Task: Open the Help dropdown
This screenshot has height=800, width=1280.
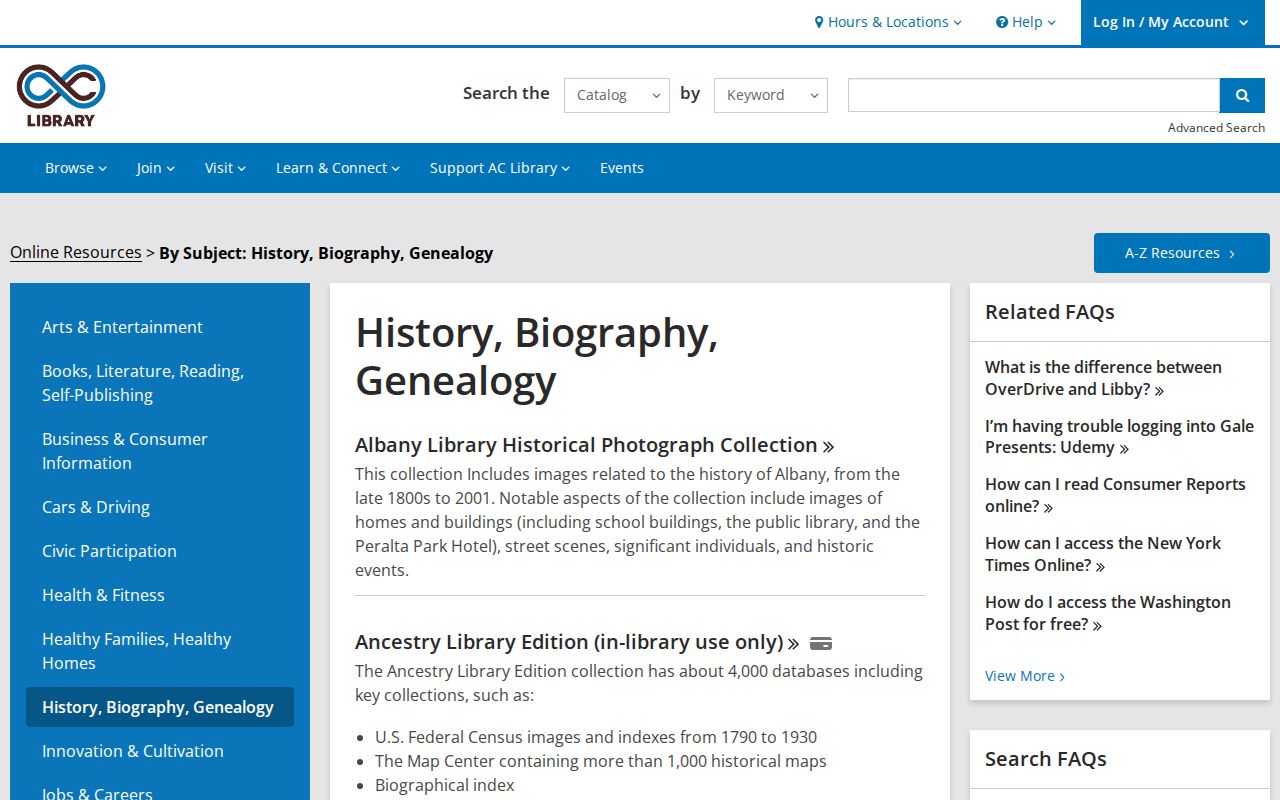Action: pos(1026,22)
